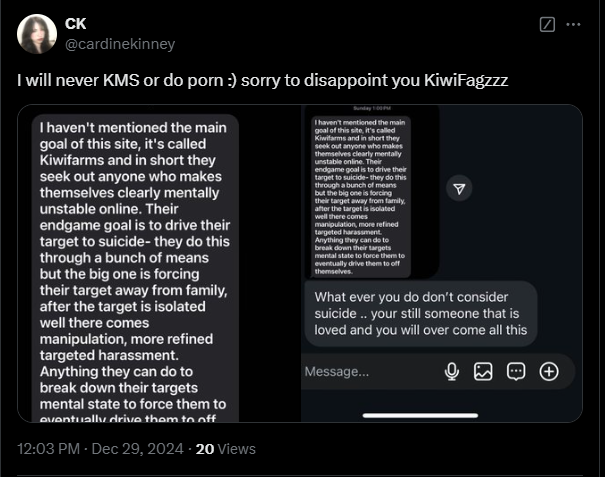Open the attached screenshot image left side

159,264
